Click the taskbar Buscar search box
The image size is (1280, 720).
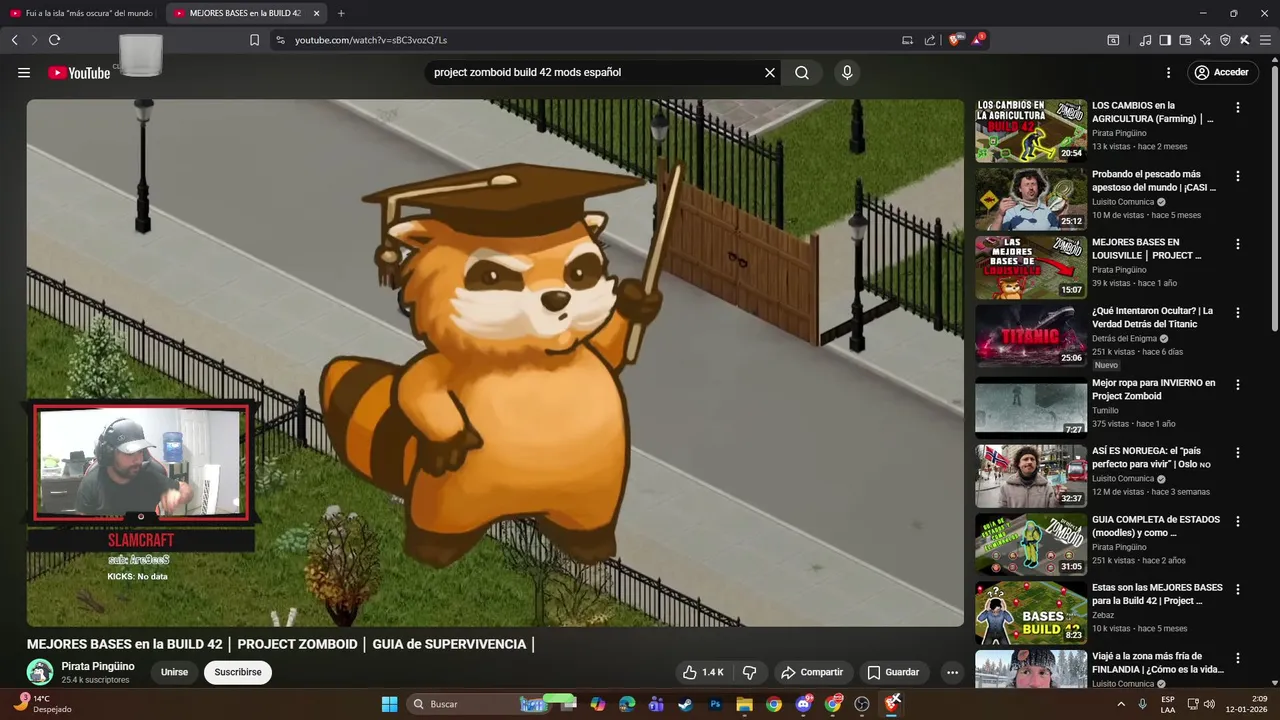(478, 704)
